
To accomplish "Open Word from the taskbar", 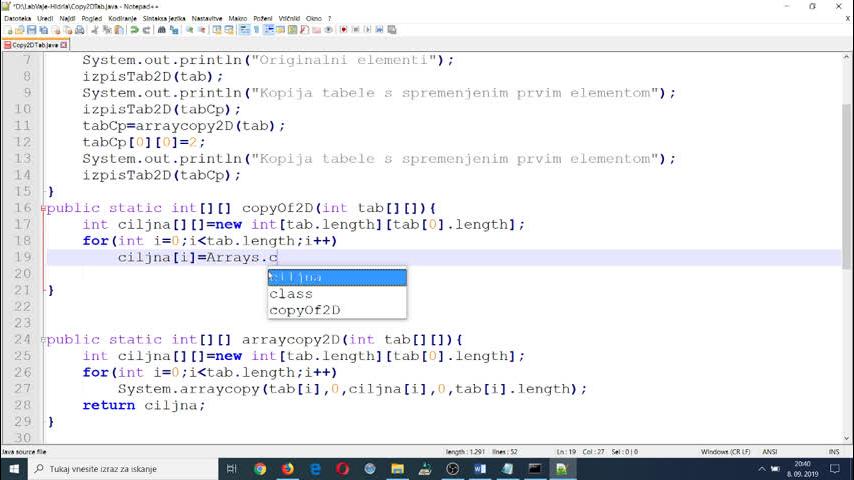I will pos(479,469).
